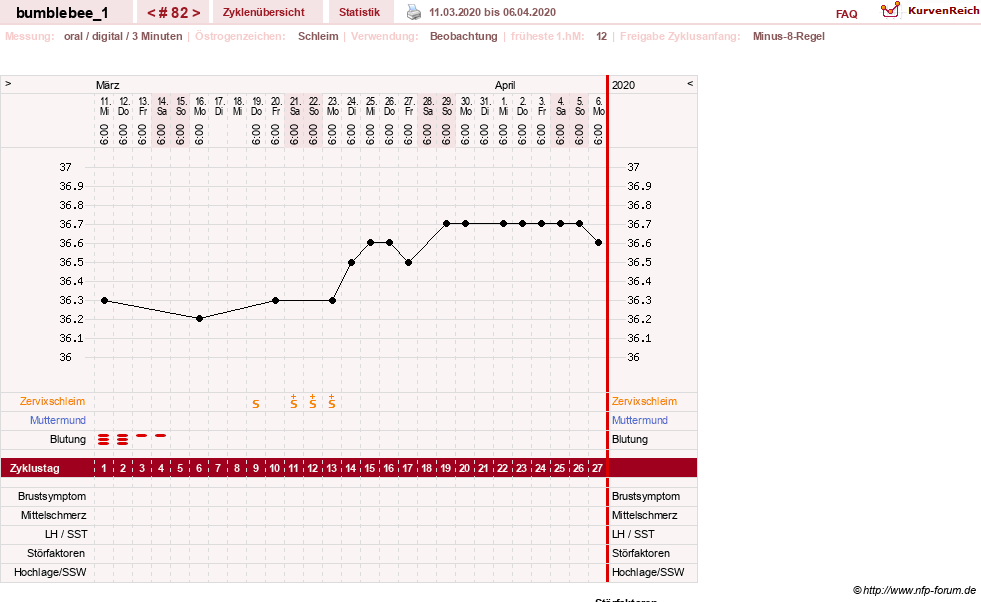
Task: Click the LH / SST label on the left
Action: pos(66,534)
